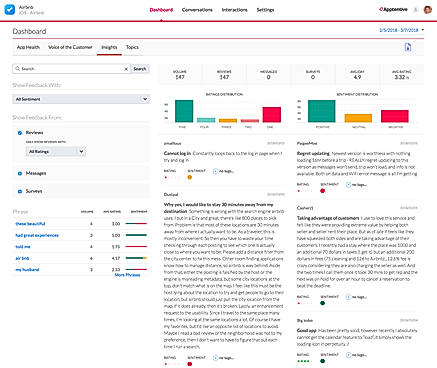The height and width of the screenshot is (368, 437).
Task: Open the More Phrases link
Action: pos(127,275)
